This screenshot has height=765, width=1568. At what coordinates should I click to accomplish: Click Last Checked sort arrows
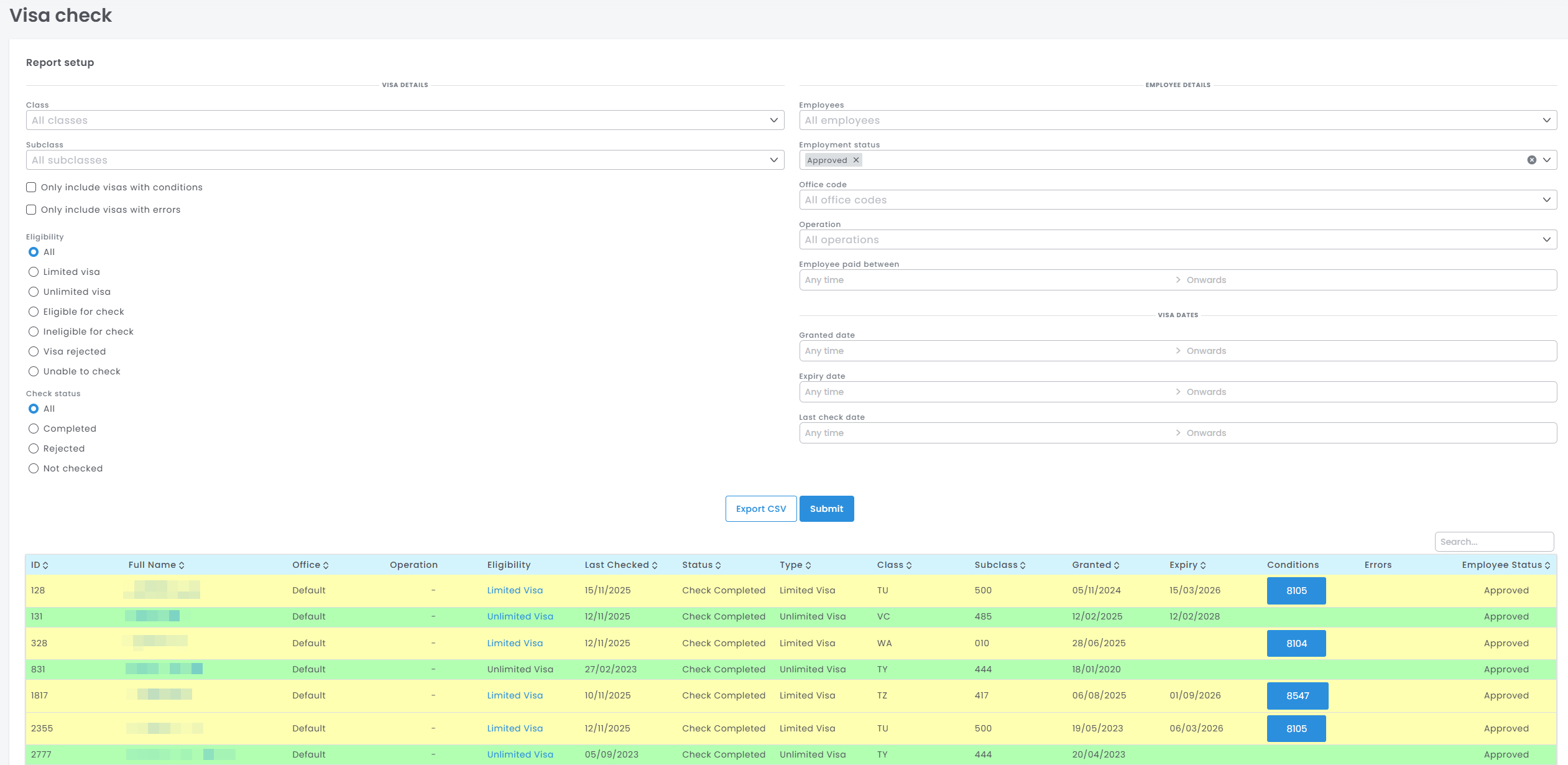655,565
